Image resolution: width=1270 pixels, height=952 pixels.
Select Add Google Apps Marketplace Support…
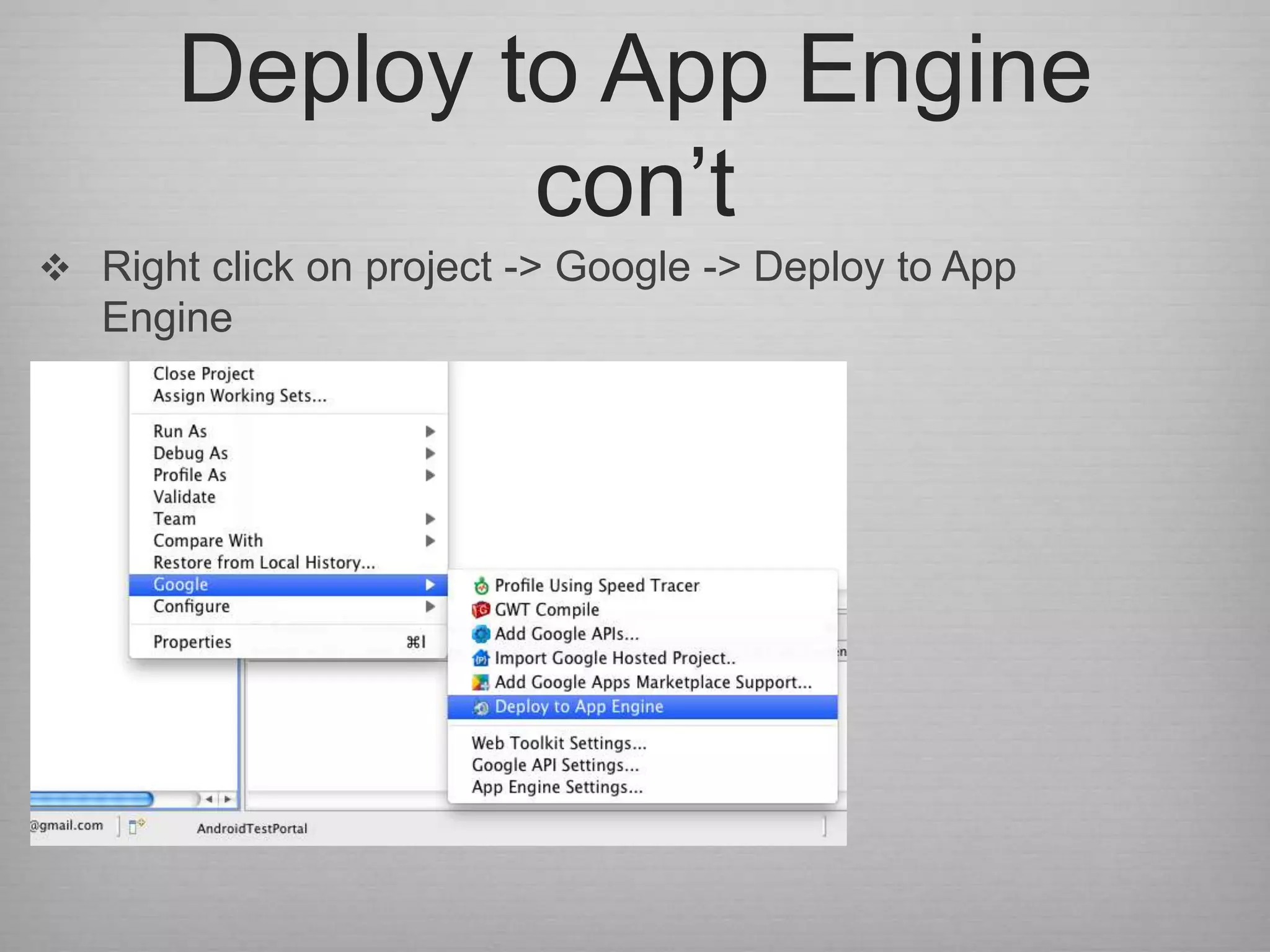tap(642, 682)
